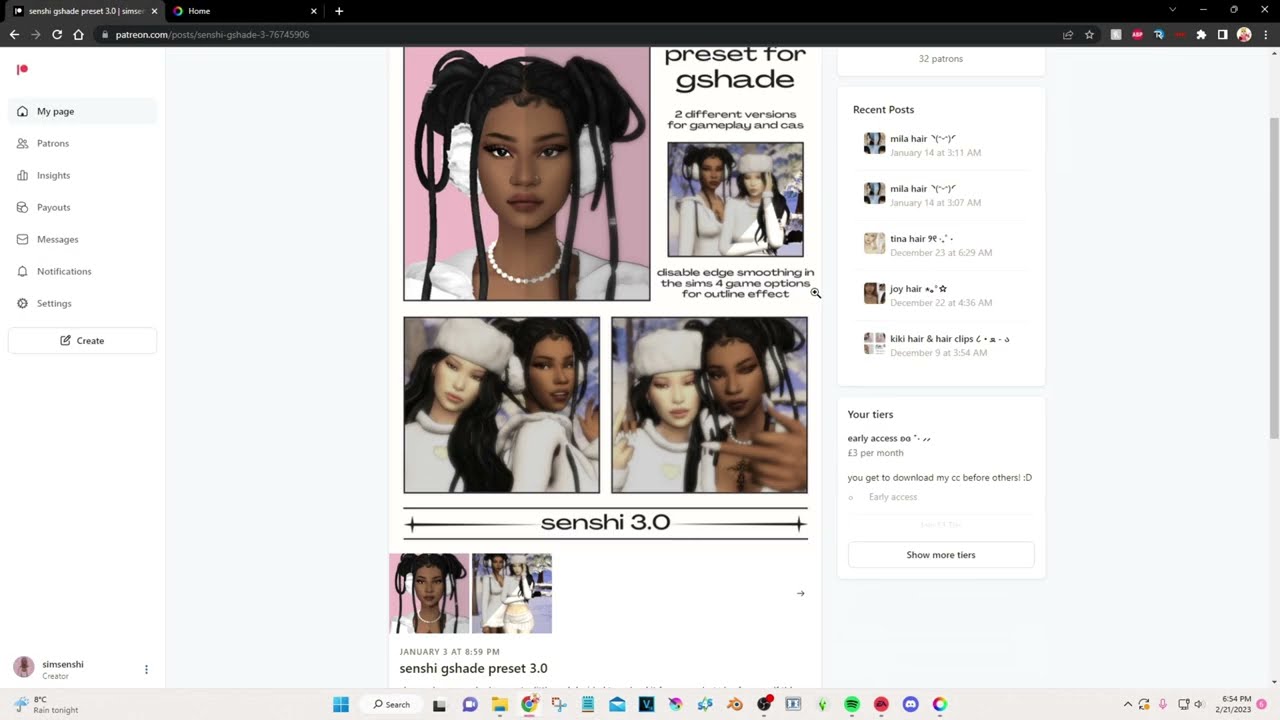Open Chrome Extensions puzzle menu
1280x720 pixels.
pos(1201,34)
